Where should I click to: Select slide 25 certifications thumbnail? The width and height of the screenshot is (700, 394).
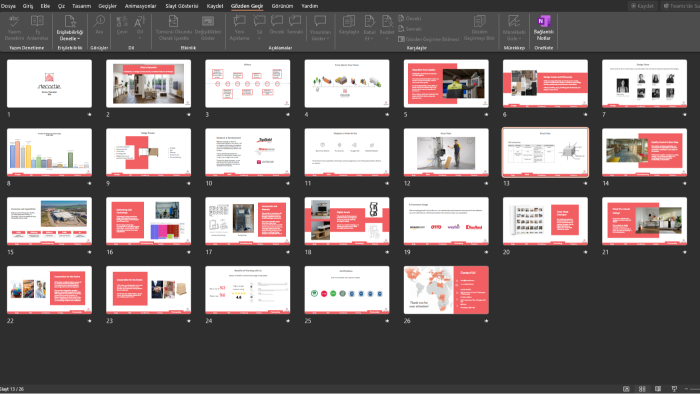[x=347, y=290]
